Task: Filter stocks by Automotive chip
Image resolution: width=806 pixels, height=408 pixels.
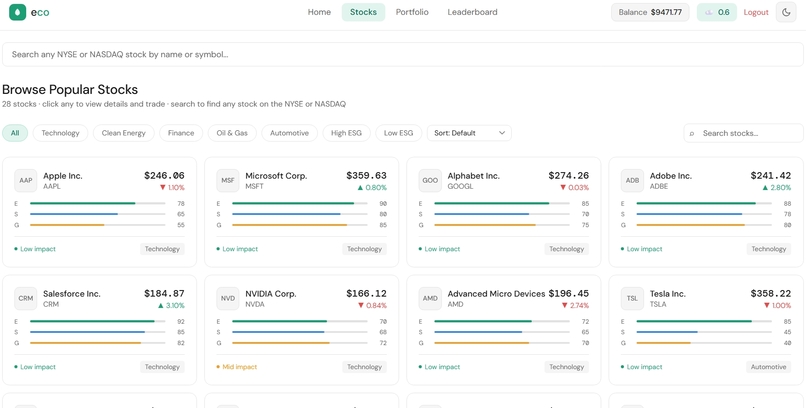Action: (289, 133)
